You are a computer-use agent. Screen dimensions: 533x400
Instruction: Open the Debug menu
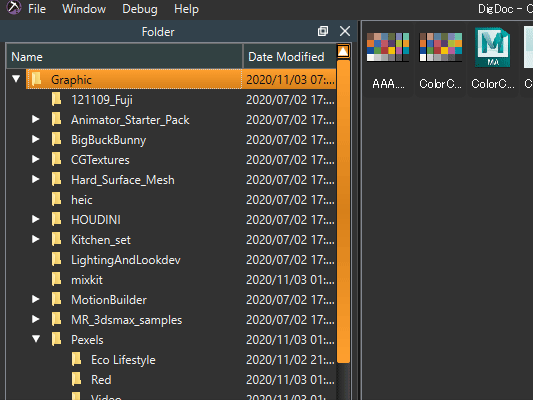click(x=140, y=9)
